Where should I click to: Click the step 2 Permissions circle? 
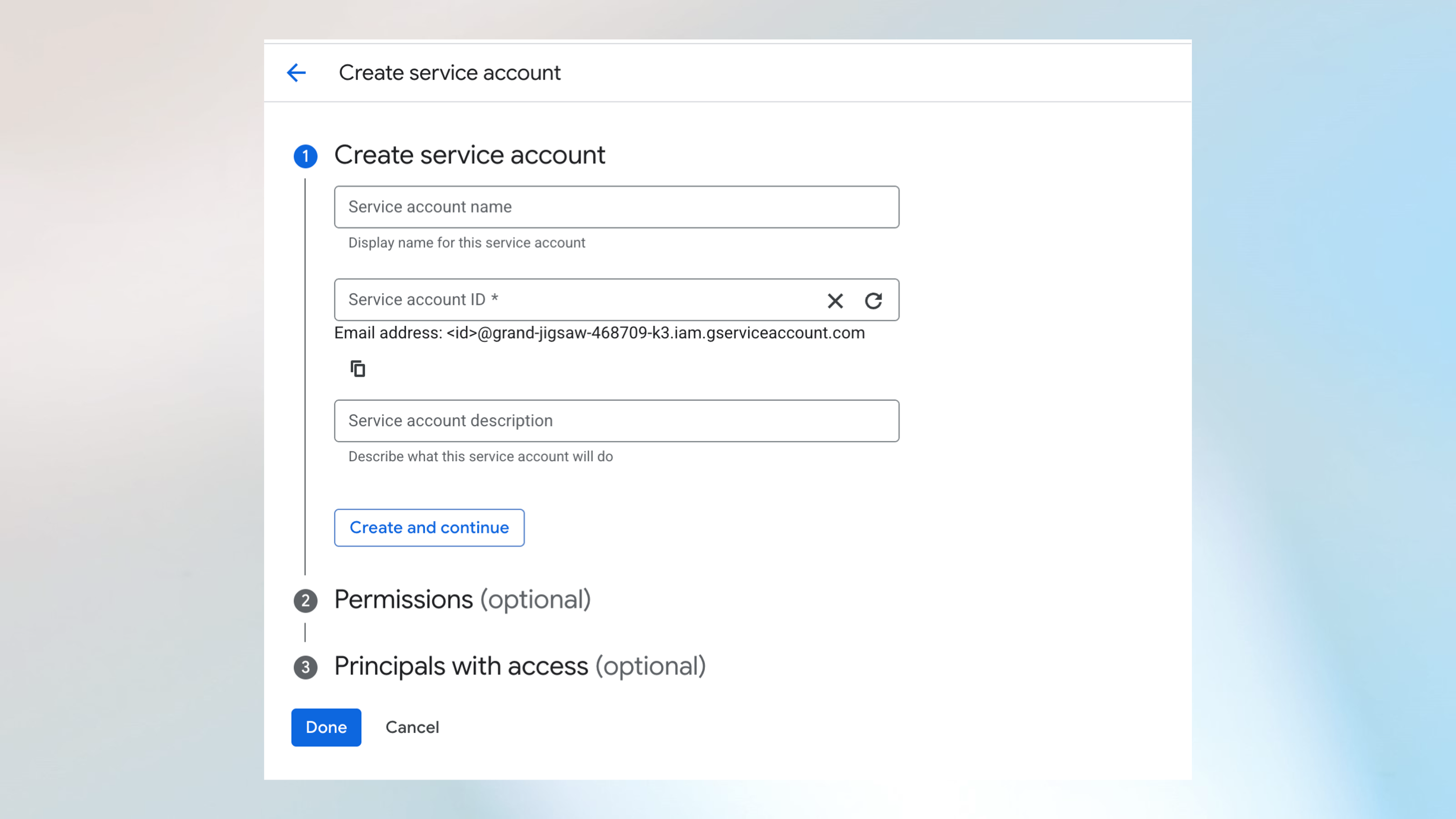306,600
